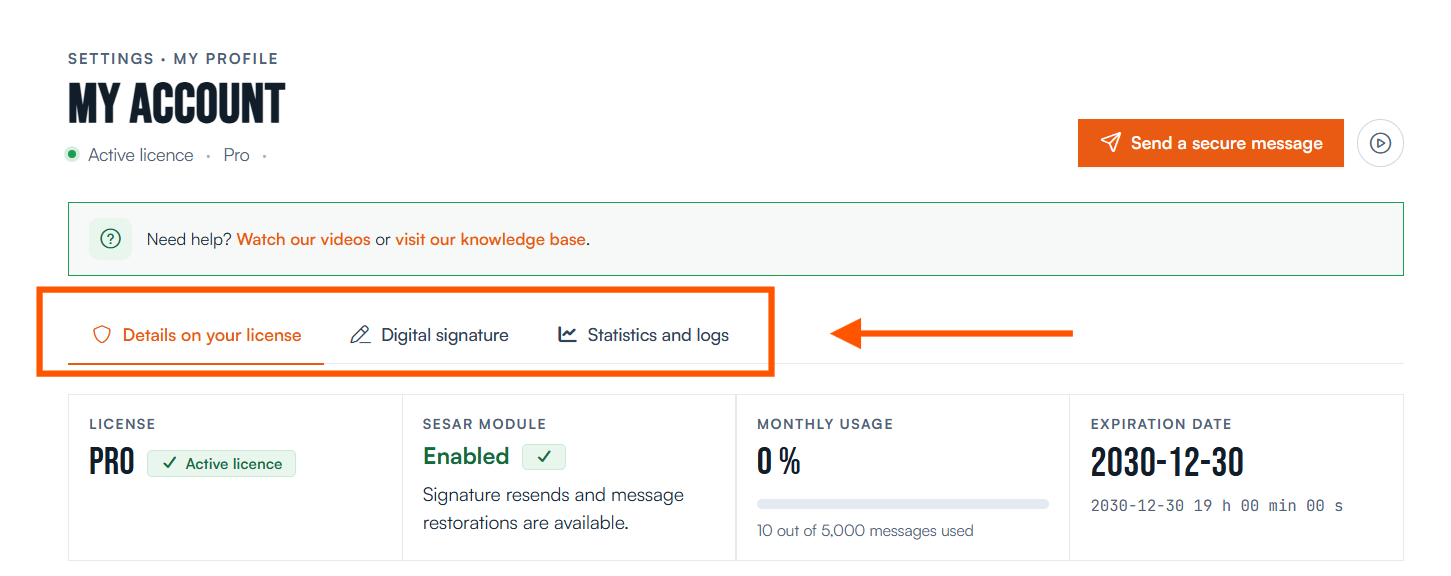Click the shield icon on license tab
1451x576 pixels.
point(101,335)
